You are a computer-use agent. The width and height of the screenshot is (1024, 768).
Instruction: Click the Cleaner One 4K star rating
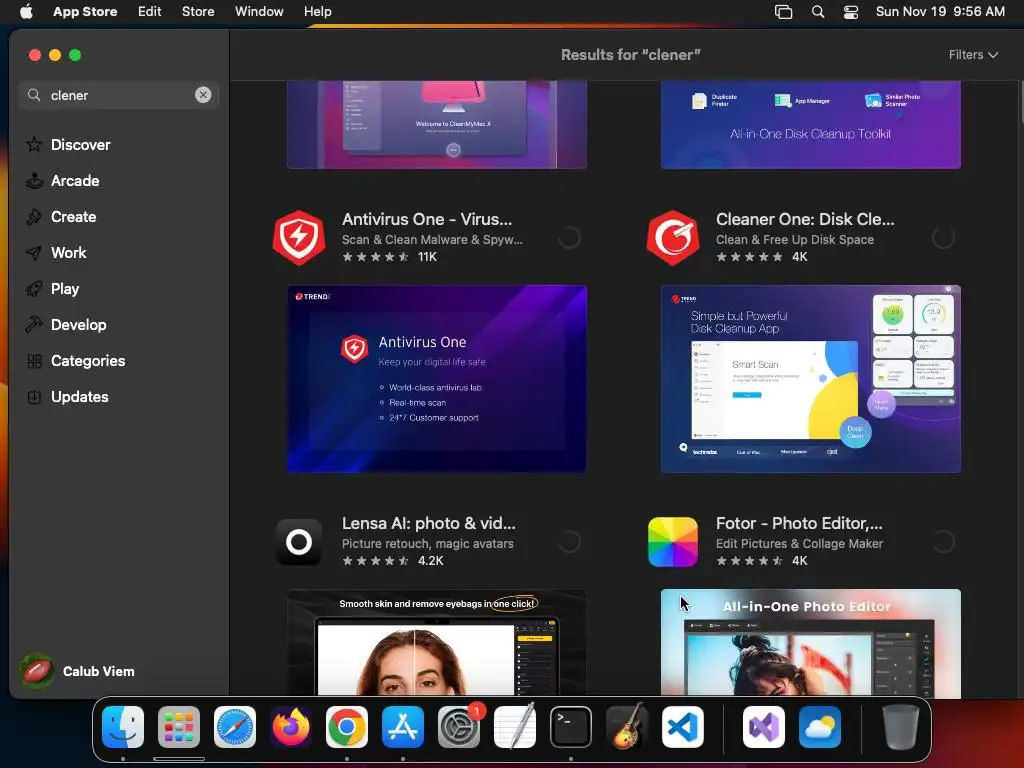[x=762, y=257]
